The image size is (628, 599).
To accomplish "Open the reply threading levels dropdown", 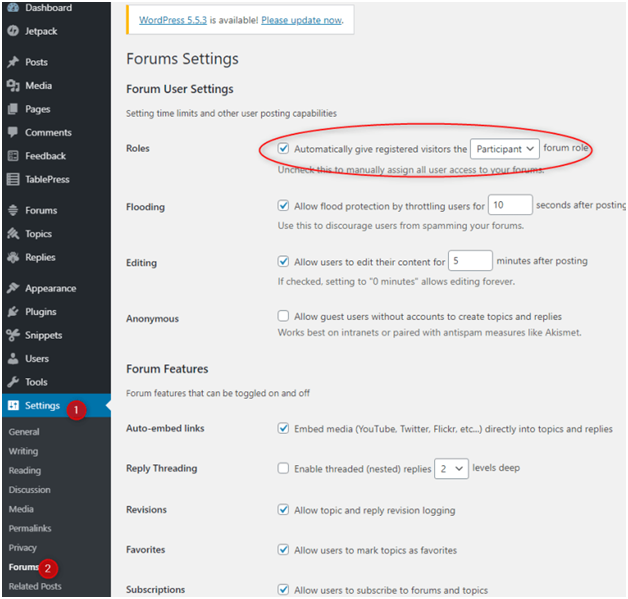I will click(x=451, y=468).
